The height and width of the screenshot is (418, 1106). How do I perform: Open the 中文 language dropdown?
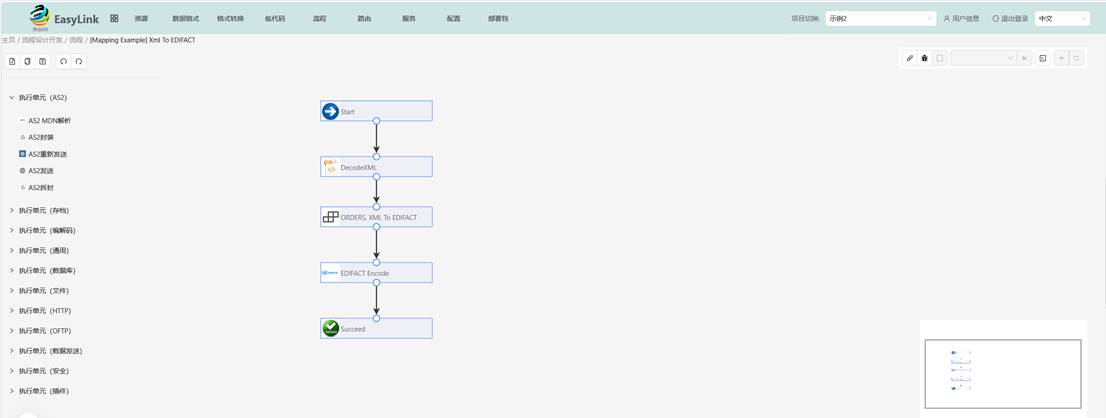[x=1062, y=19]
